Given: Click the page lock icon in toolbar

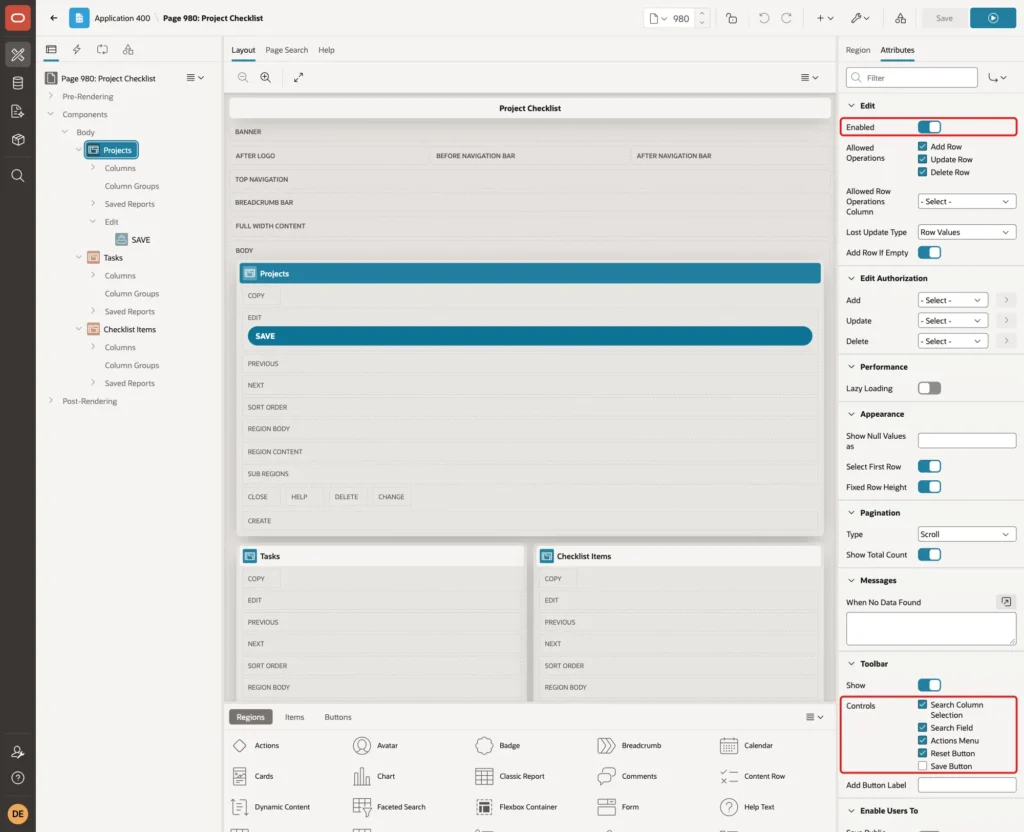Looking at the screenshot, I should [x=731, y=18].
